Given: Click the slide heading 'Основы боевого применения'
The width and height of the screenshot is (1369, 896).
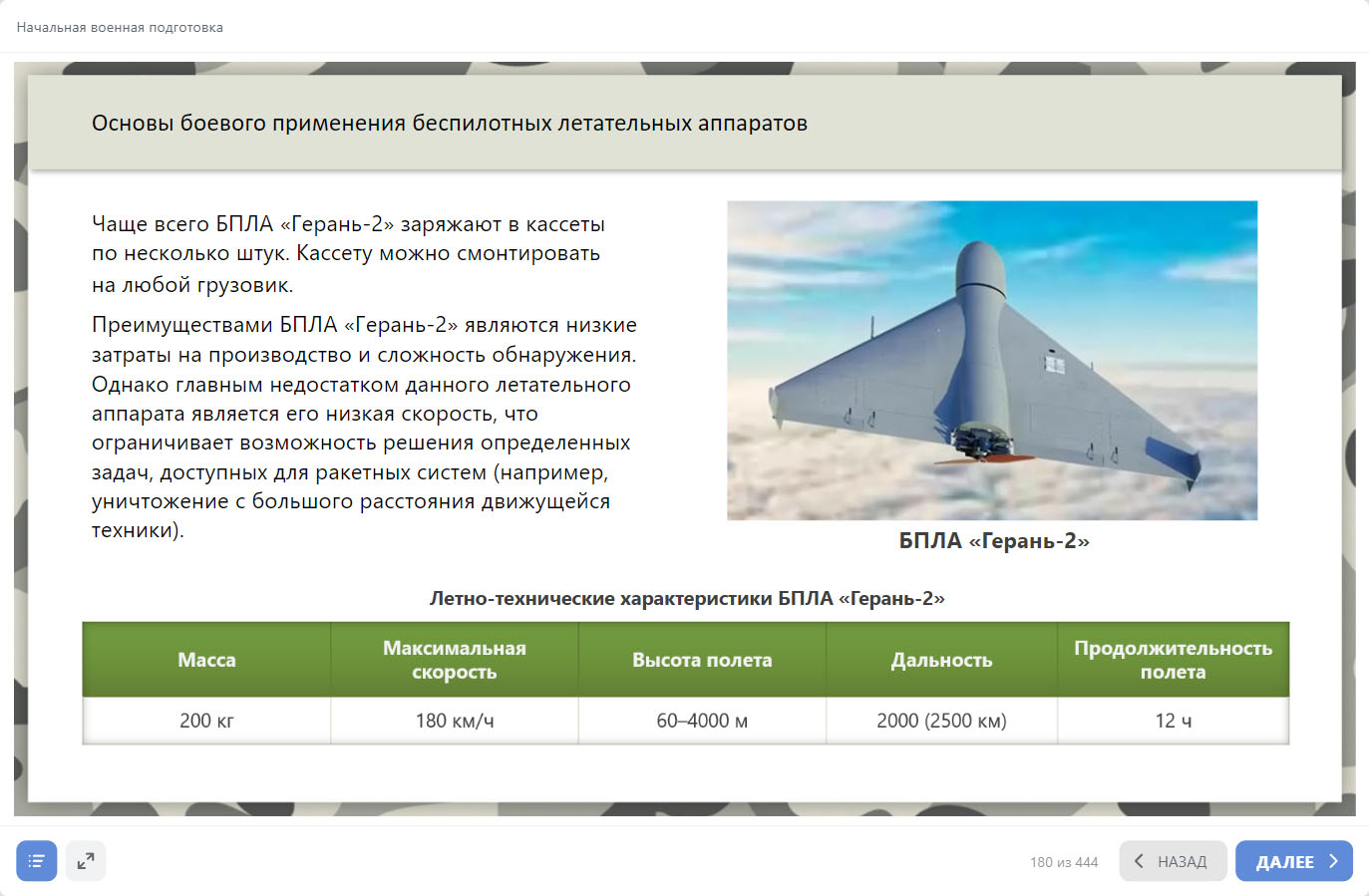Looking at the screenshot, I should pos(449,124).
